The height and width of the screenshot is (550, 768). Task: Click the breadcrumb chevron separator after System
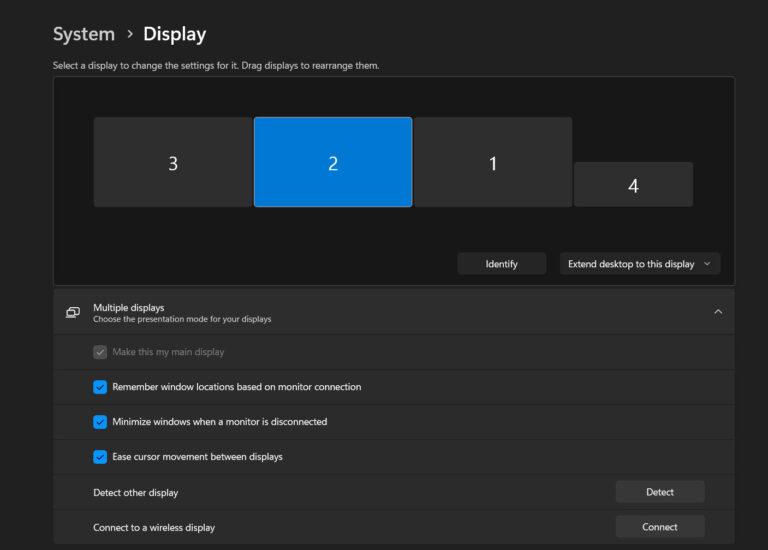point(129,35)
